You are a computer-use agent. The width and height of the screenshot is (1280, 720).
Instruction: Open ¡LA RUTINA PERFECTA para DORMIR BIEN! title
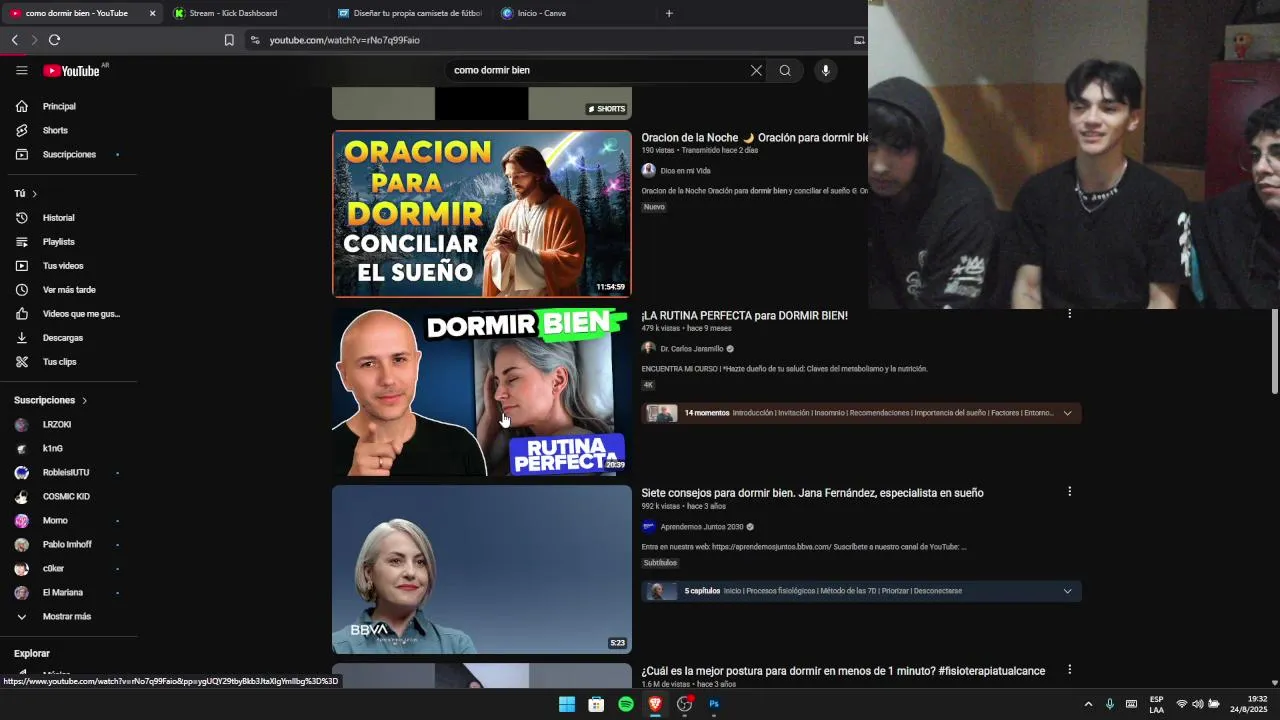pos(744,315)
